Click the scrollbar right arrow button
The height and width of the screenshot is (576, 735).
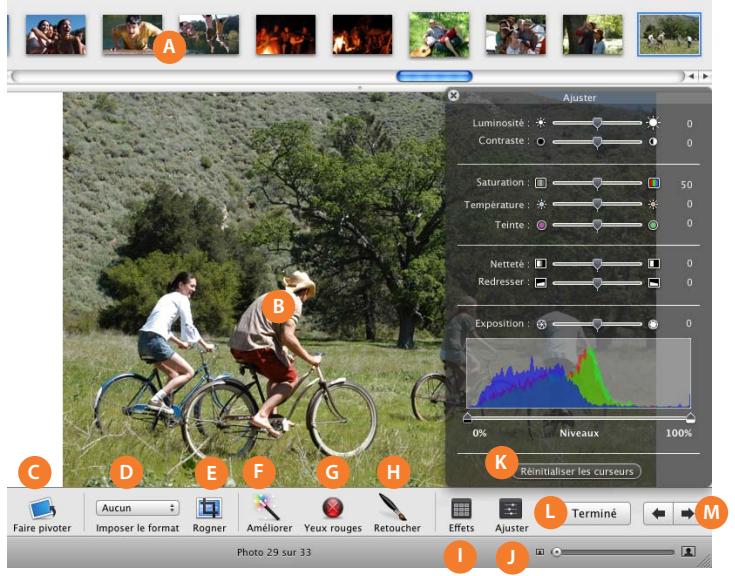[x=705, y=76]
